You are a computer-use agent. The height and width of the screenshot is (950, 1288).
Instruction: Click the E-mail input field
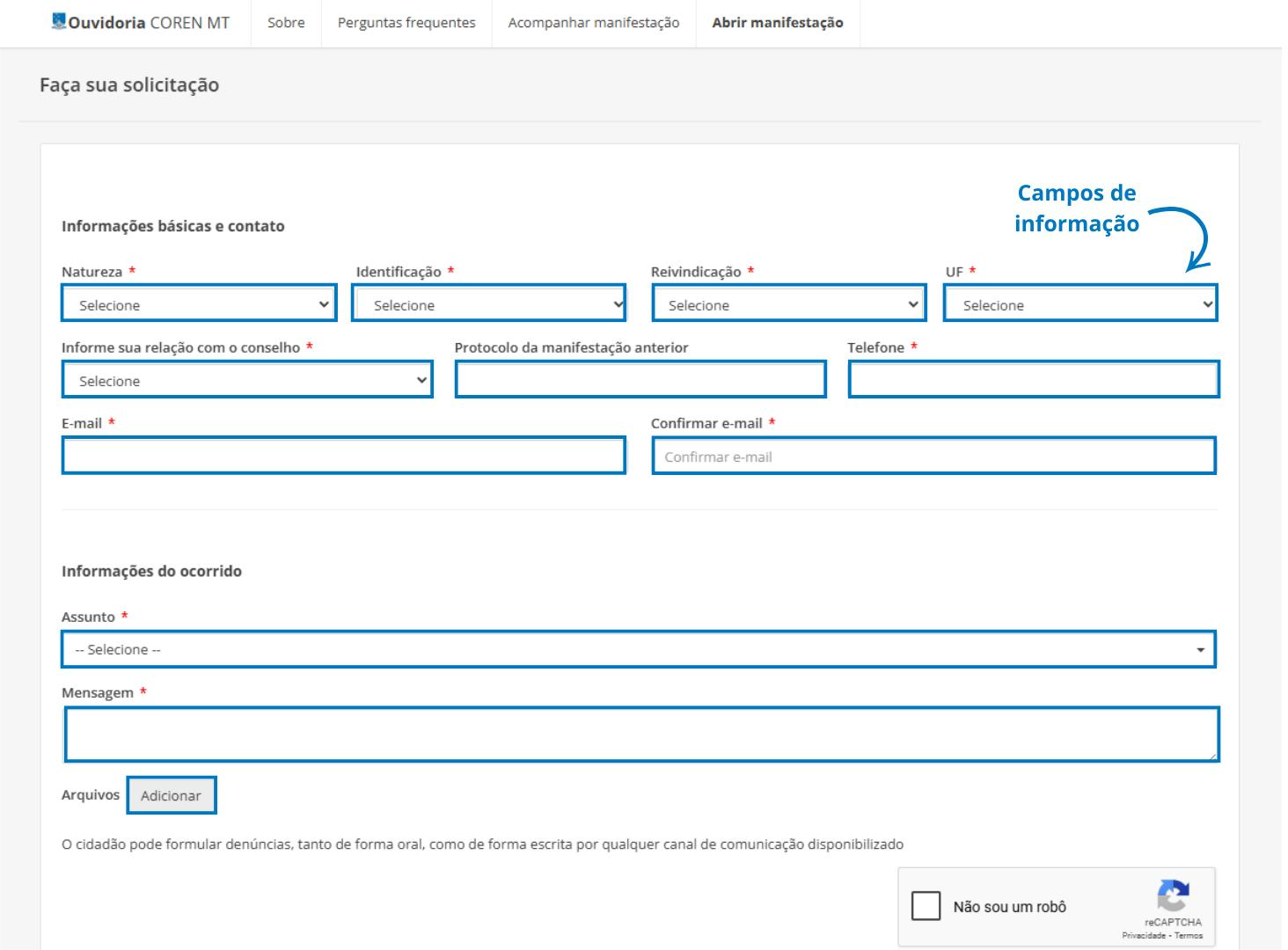click(343, 456)
